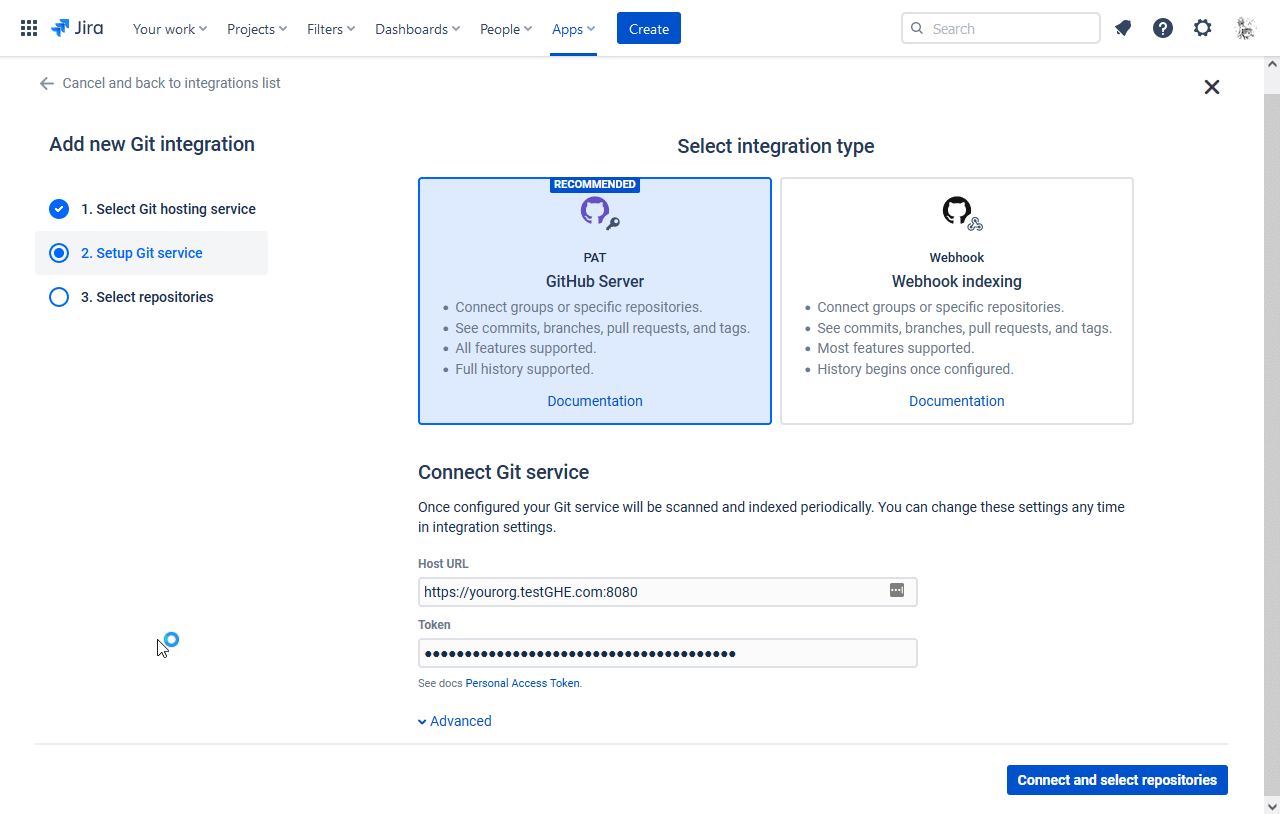Click History begins once configured text
Viewport: 1280px width, 814px height.
(915, 369)
